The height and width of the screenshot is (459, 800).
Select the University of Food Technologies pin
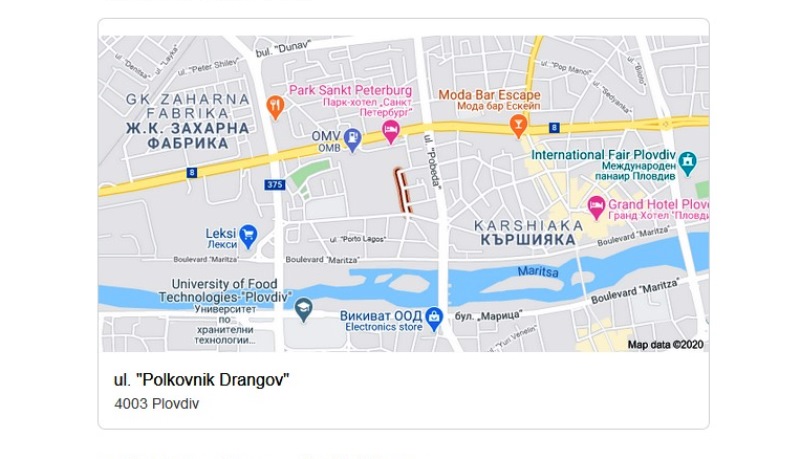coord(304,310)
